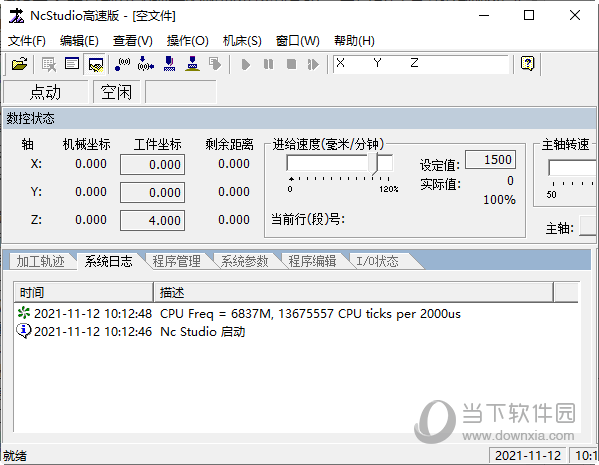Click the Z workpiece coordinate 4.000 box
Image resolution: width=599 pixels, height=465 pixels.
(152, 220)
